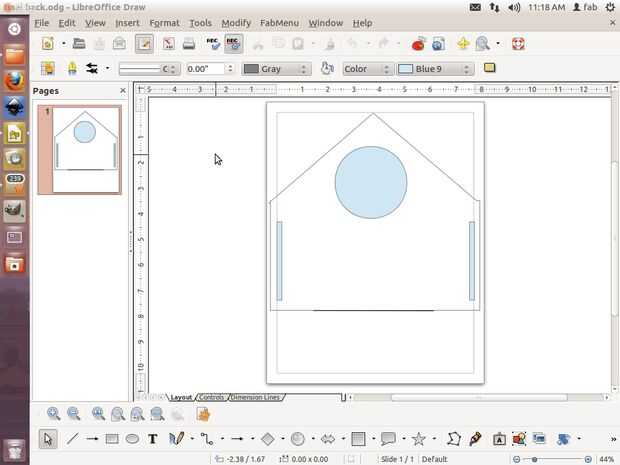
Task: Select the Line drawing tool
Action: [72, 439]
